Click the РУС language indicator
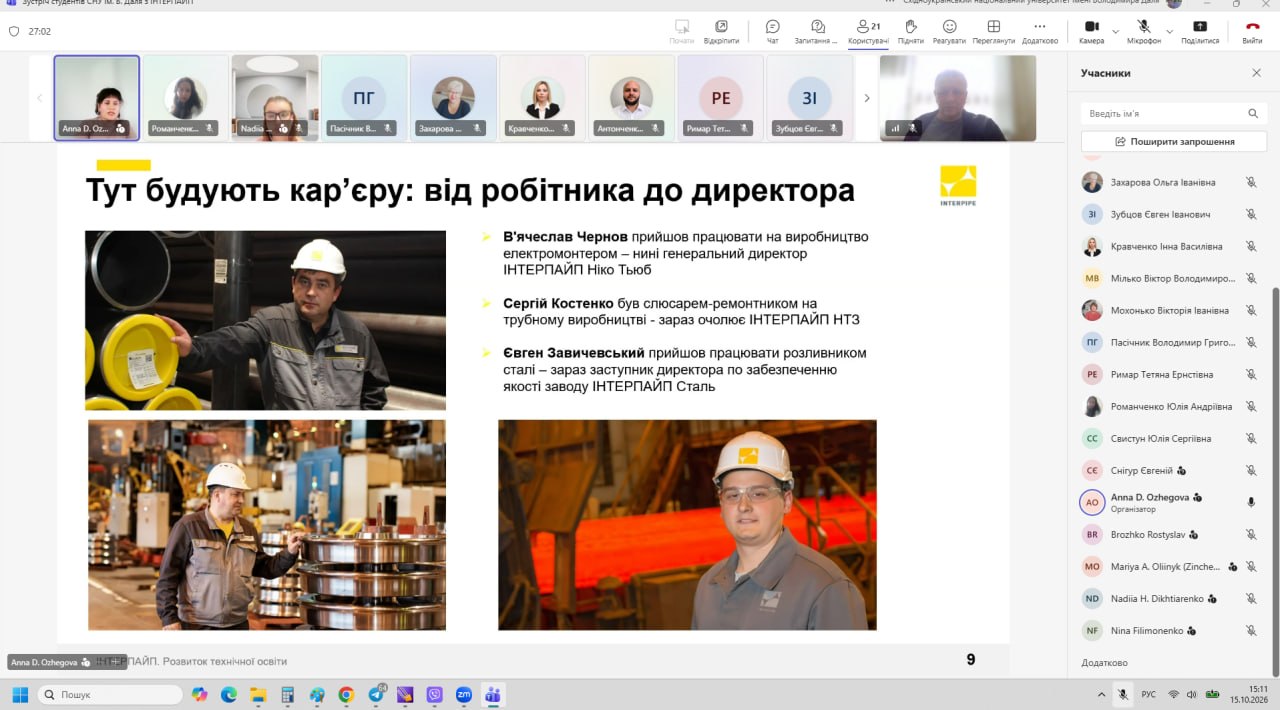1280x710 pixels. pos(1149,694)
